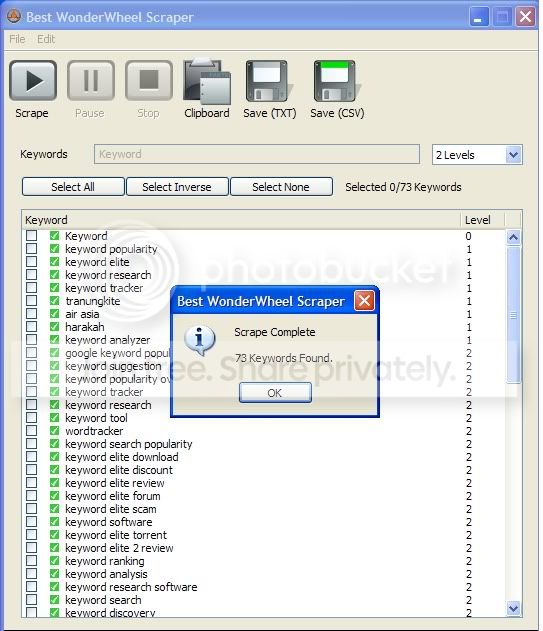Tick the checkbox for keyword elite
Image resolution: width=543 pixels, height=631 pixels.
tap(31, 262)
